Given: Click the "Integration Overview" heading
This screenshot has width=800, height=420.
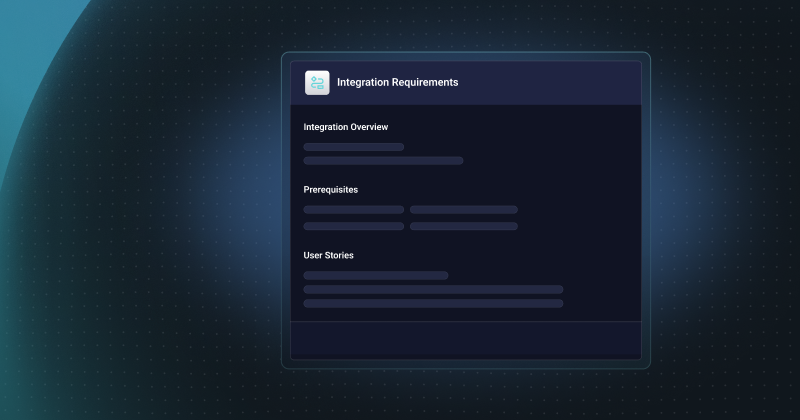Looking at the screenshot, I should point(345,127).
